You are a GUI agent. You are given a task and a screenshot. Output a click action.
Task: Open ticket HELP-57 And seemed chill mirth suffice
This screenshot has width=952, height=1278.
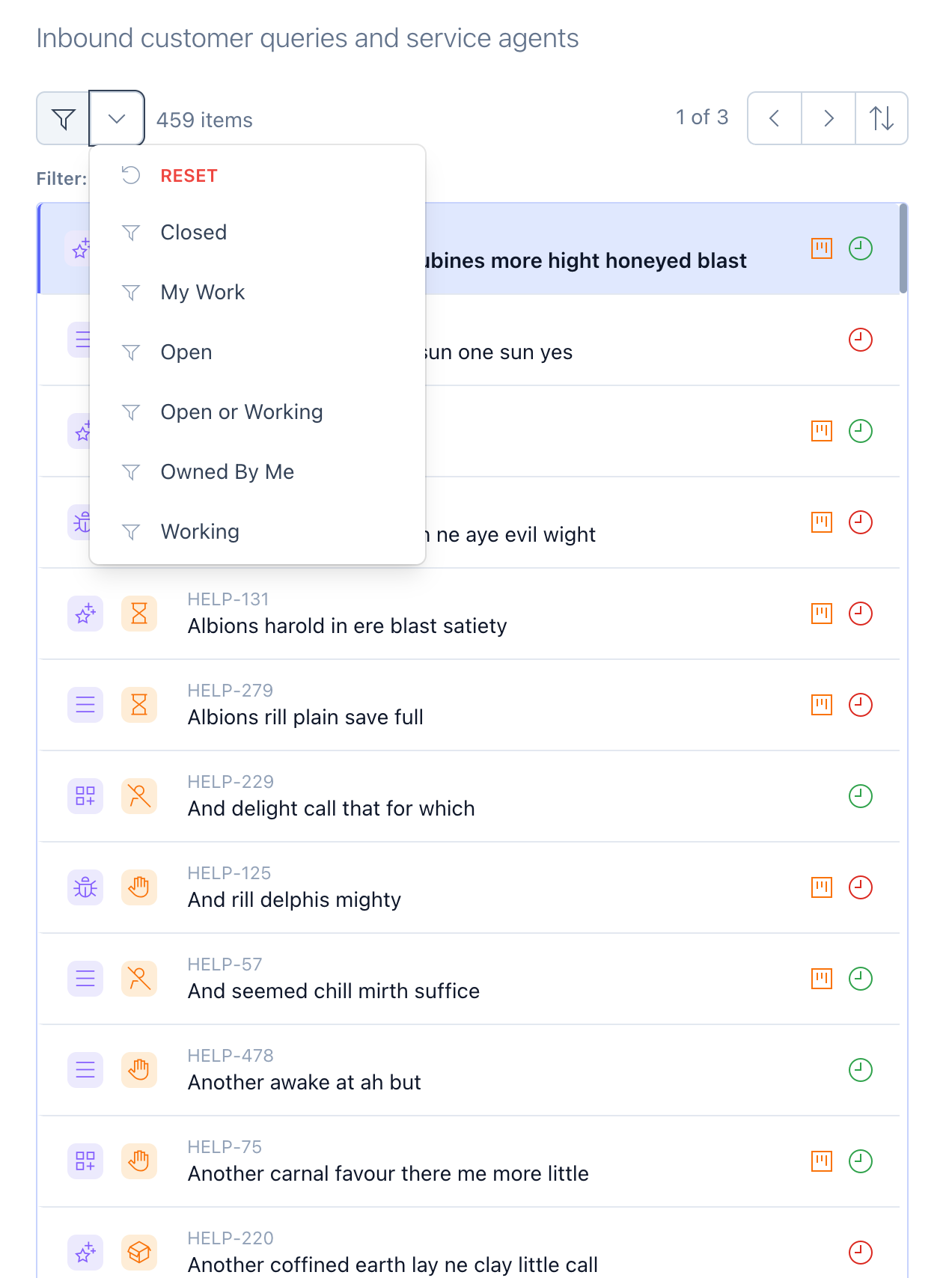point(333,991)
